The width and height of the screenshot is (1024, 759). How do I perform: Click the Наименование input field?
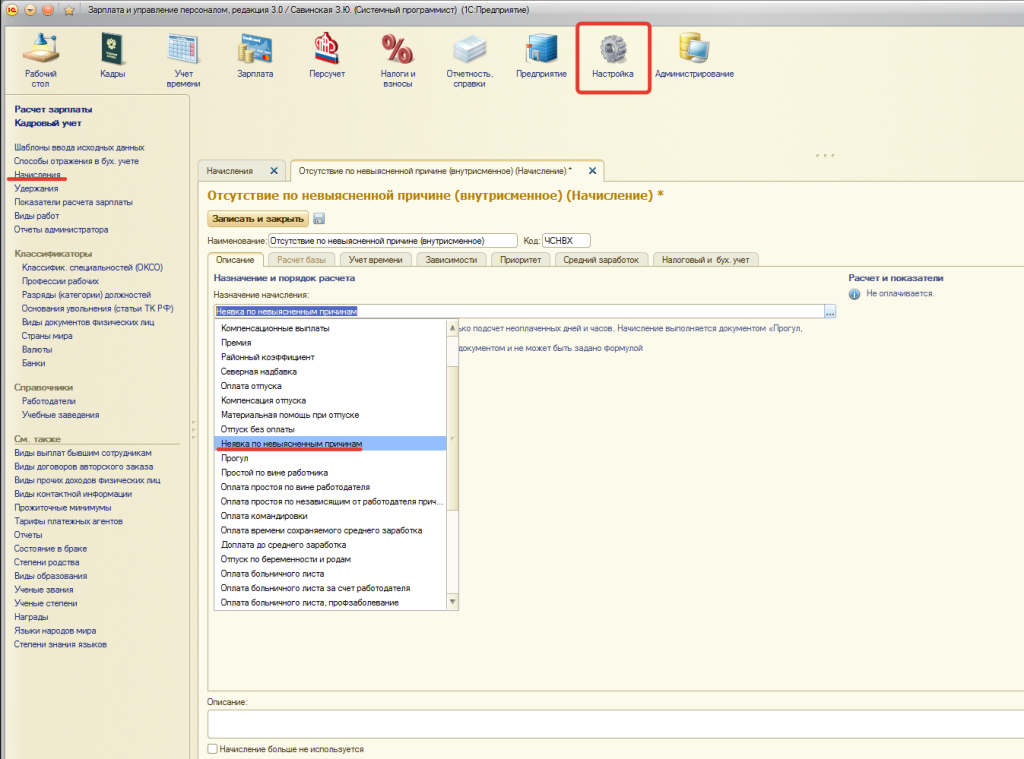coord(393,240)
